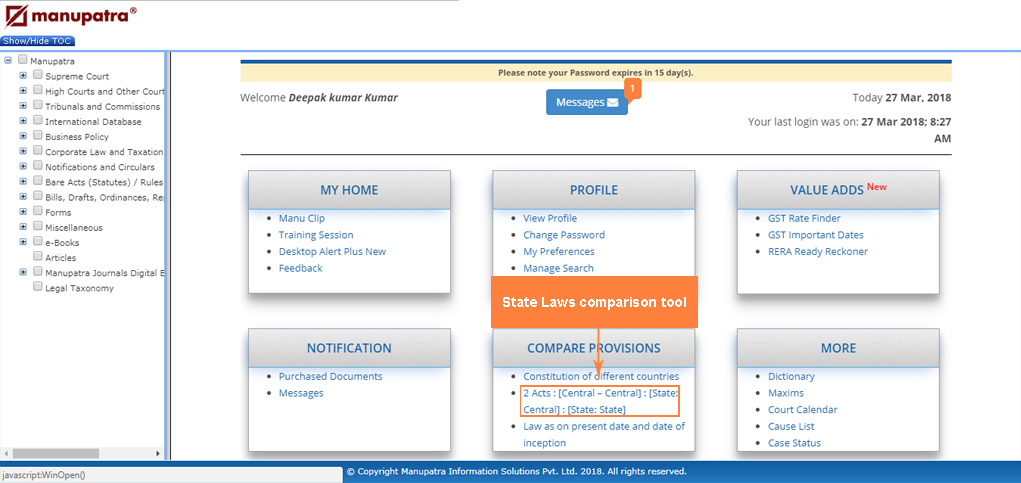1021x483 pixels.
Task: Expand the International Database node
Action: (23, 121)
